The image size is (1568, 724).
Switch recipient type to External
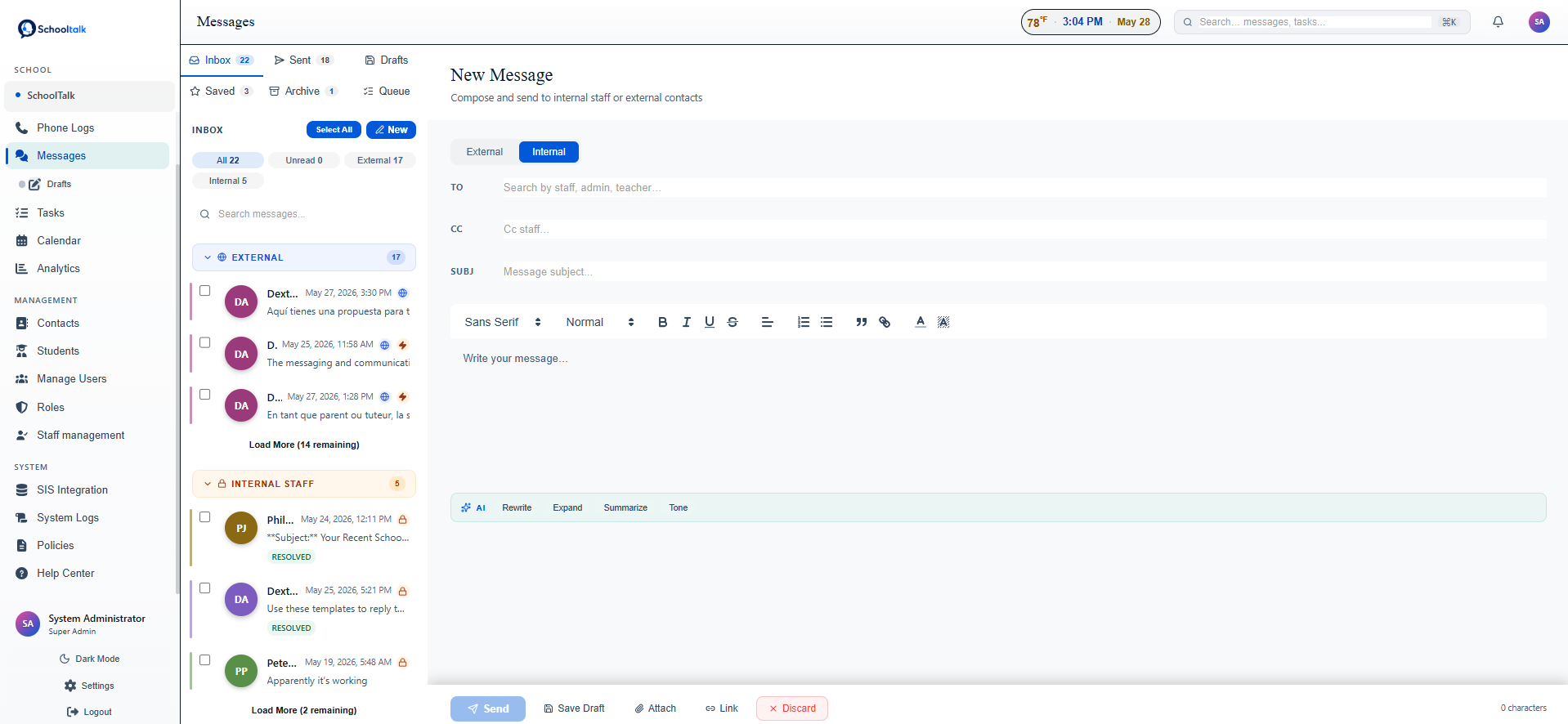click(x=485, y=152)
